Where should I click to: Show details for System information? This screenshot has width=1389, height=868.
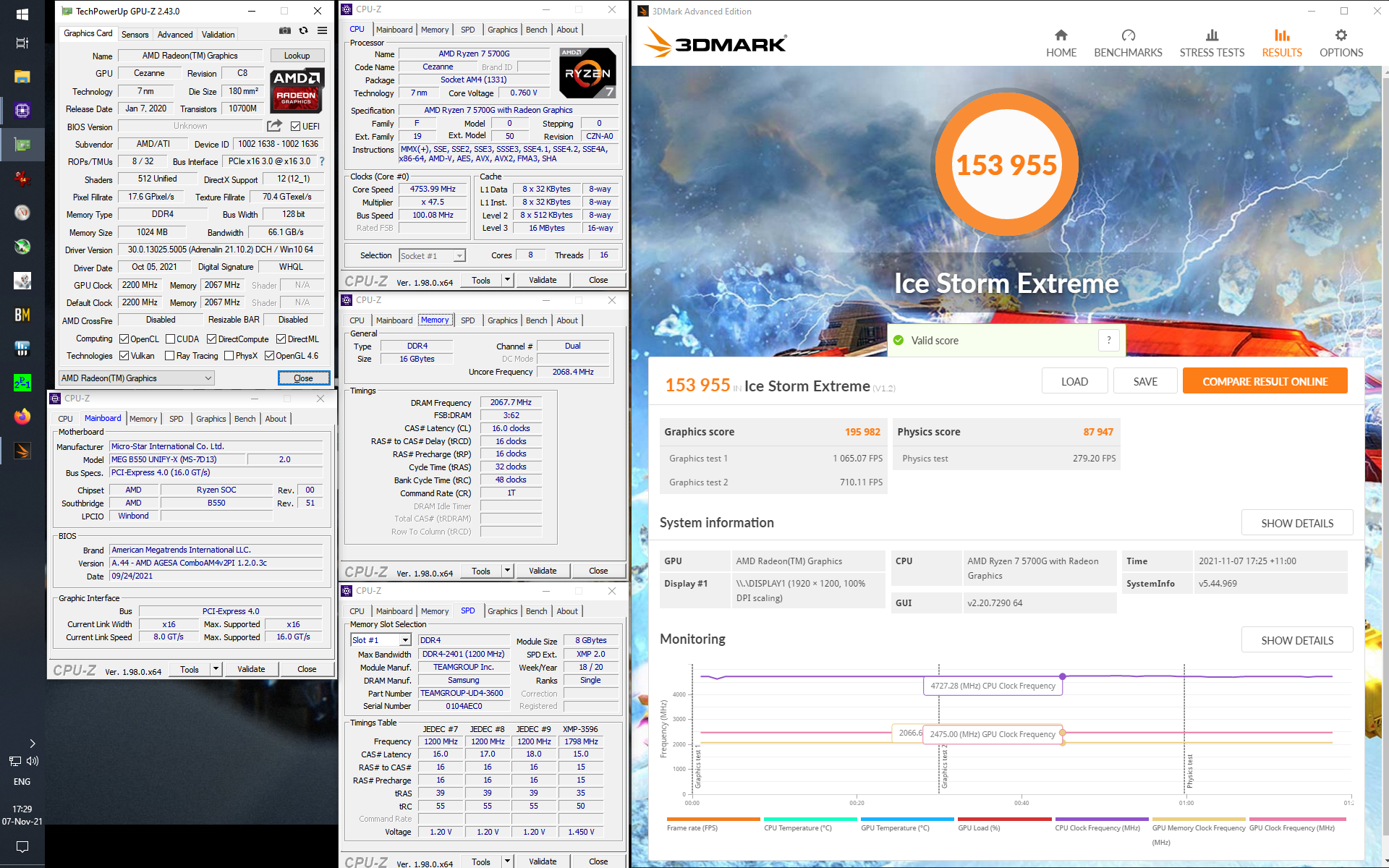[1297, 523]
